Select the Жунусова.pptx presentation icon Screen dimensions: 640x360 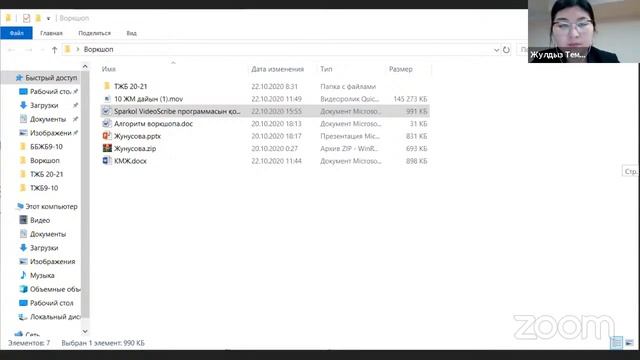pos(107,136)
